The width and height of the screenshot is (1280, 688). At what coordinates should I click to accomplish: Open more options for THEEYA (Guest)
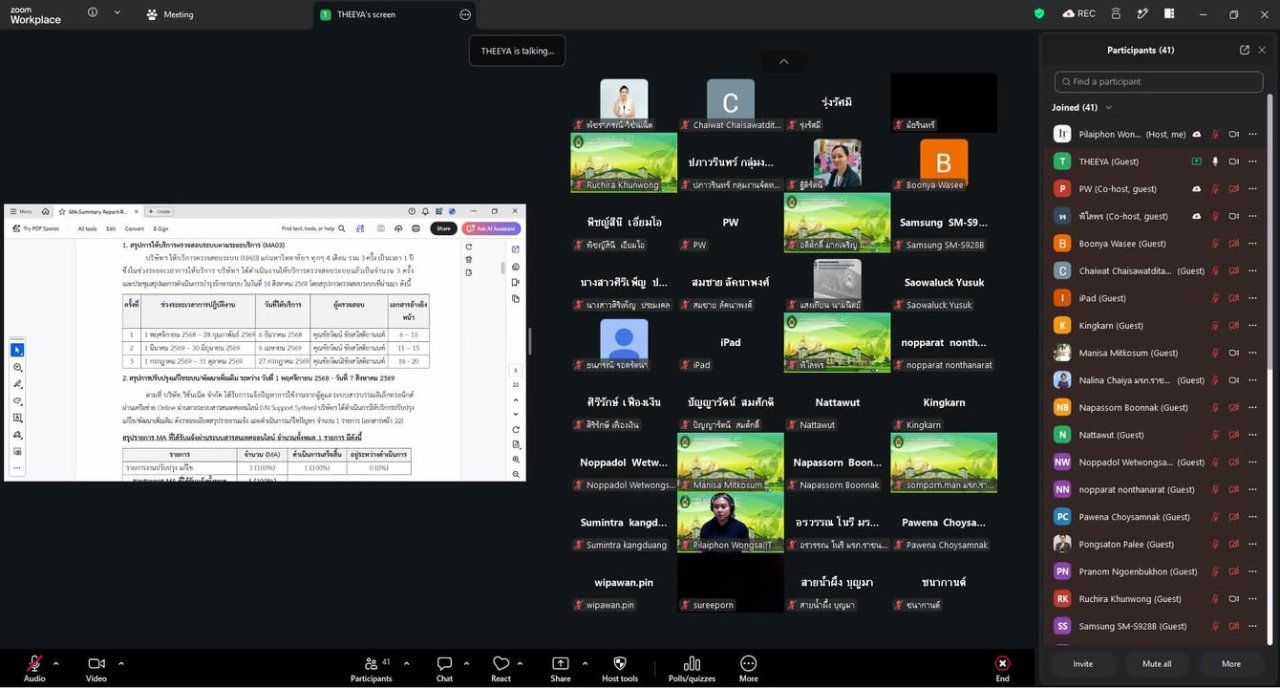[x=1252, y=161]
